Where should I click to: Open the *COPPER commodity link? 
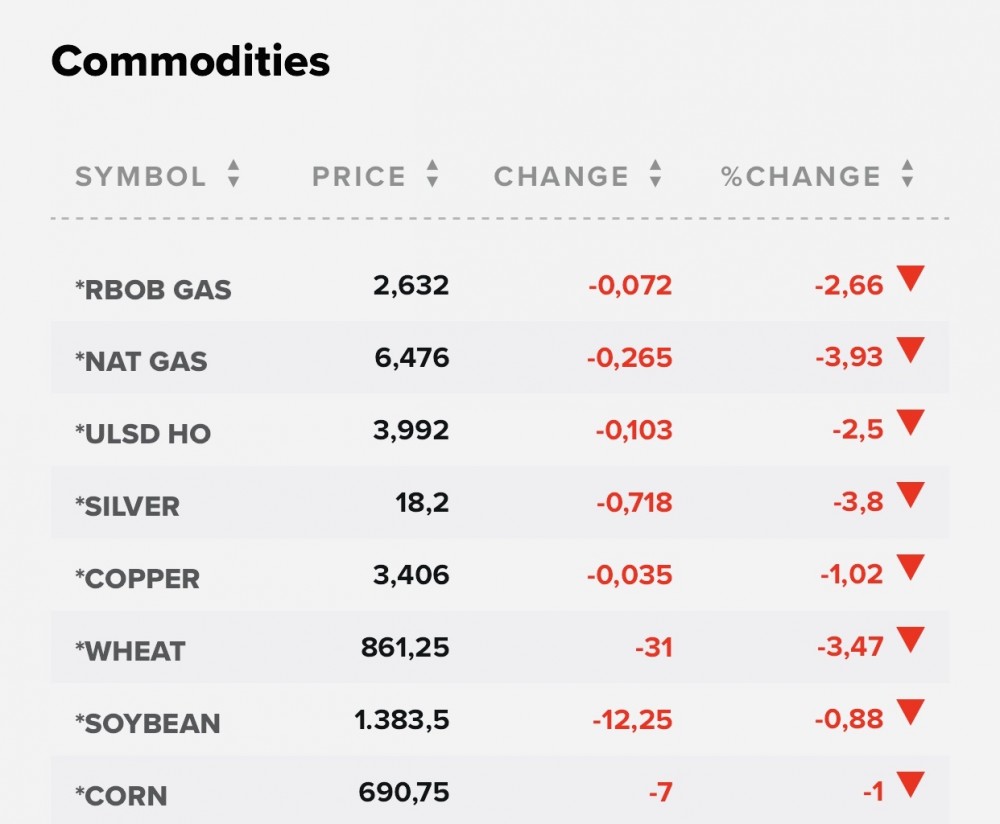coord(137,579)
